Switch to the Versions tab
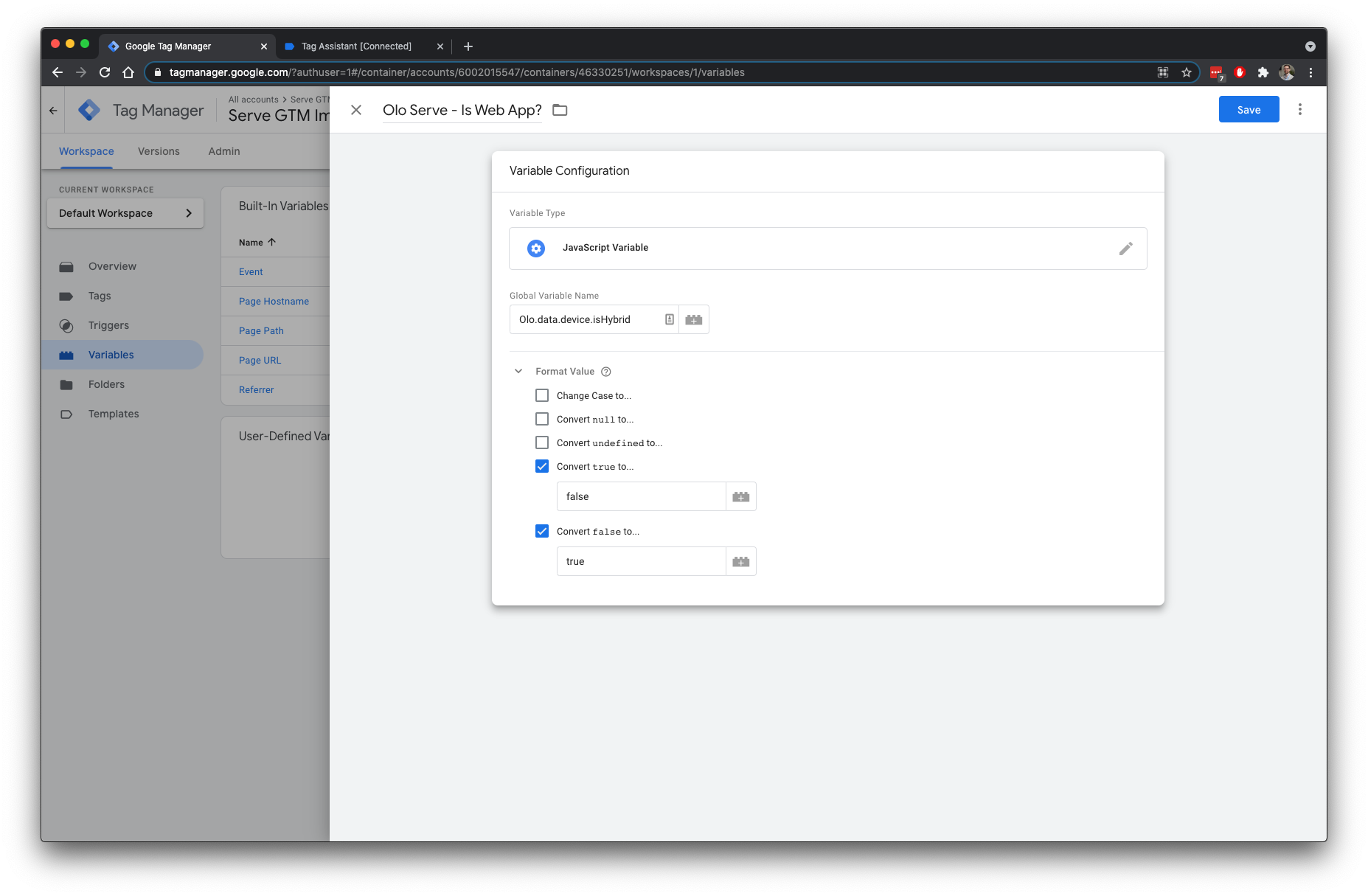This screenshot has width=1368, height=896. [158, 151]
